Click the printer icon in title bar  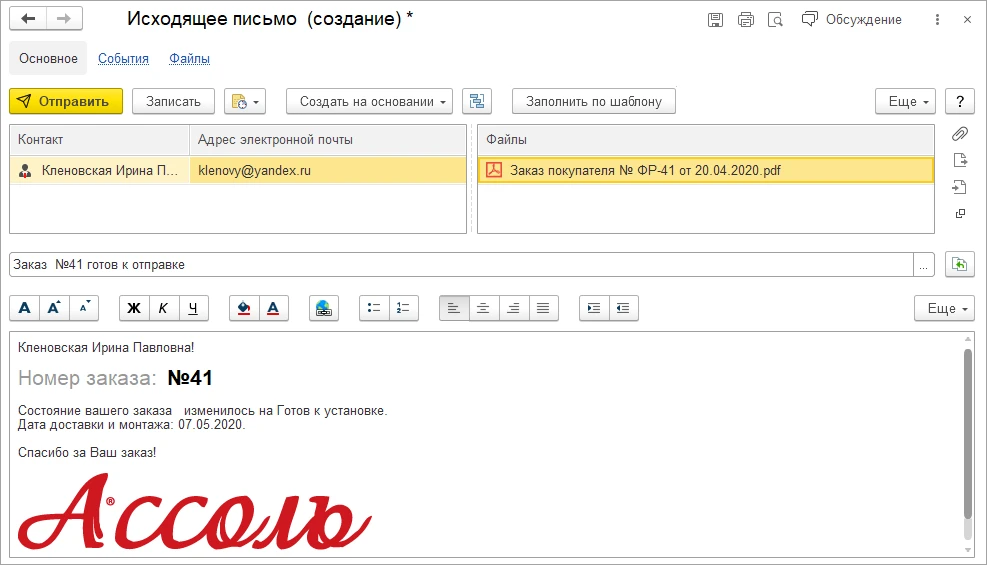pos(745,20)
